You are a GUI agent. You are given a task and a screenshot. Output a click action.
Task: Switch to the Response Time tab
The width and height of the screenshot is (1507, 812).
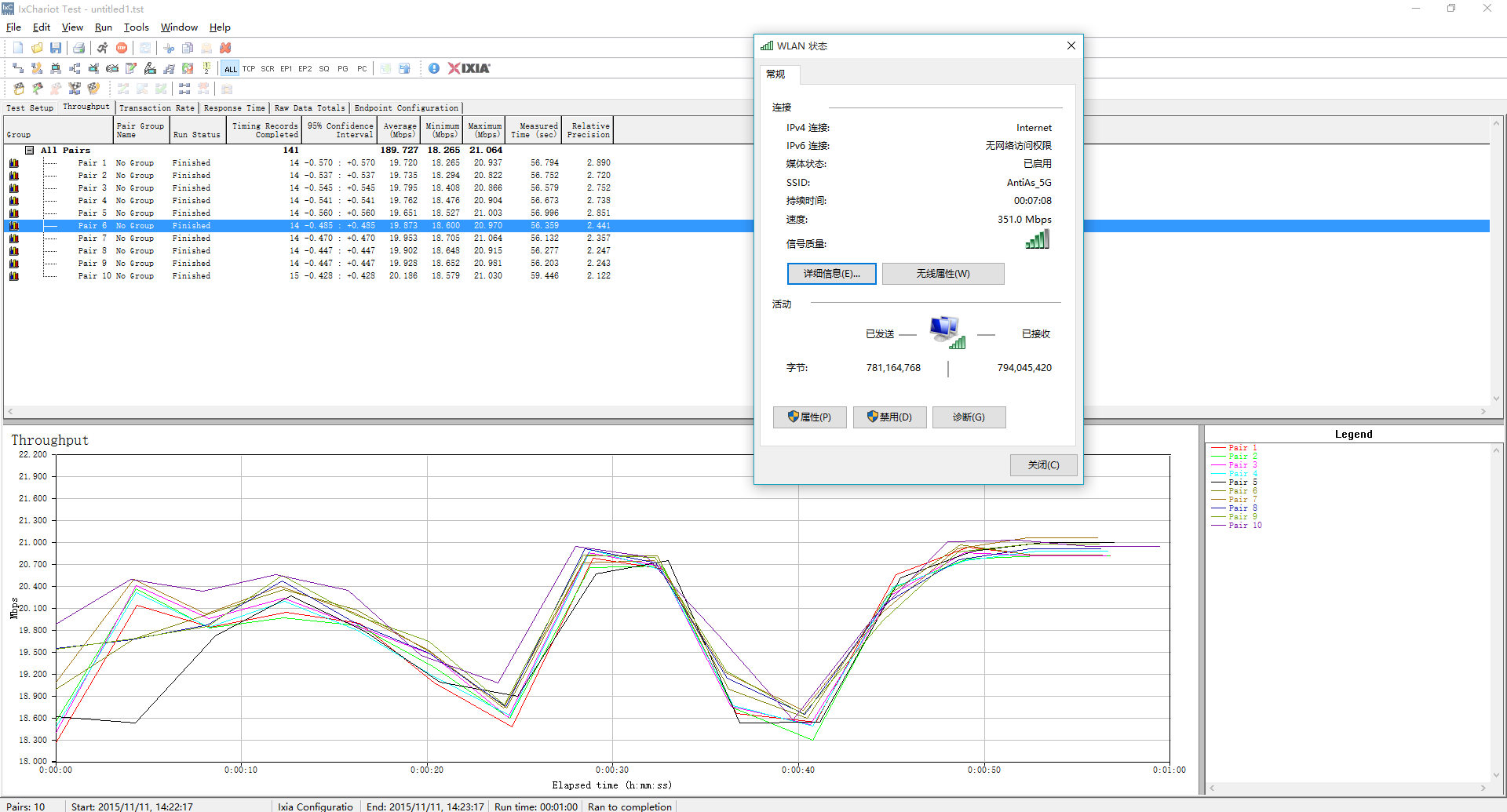[234, 108]
